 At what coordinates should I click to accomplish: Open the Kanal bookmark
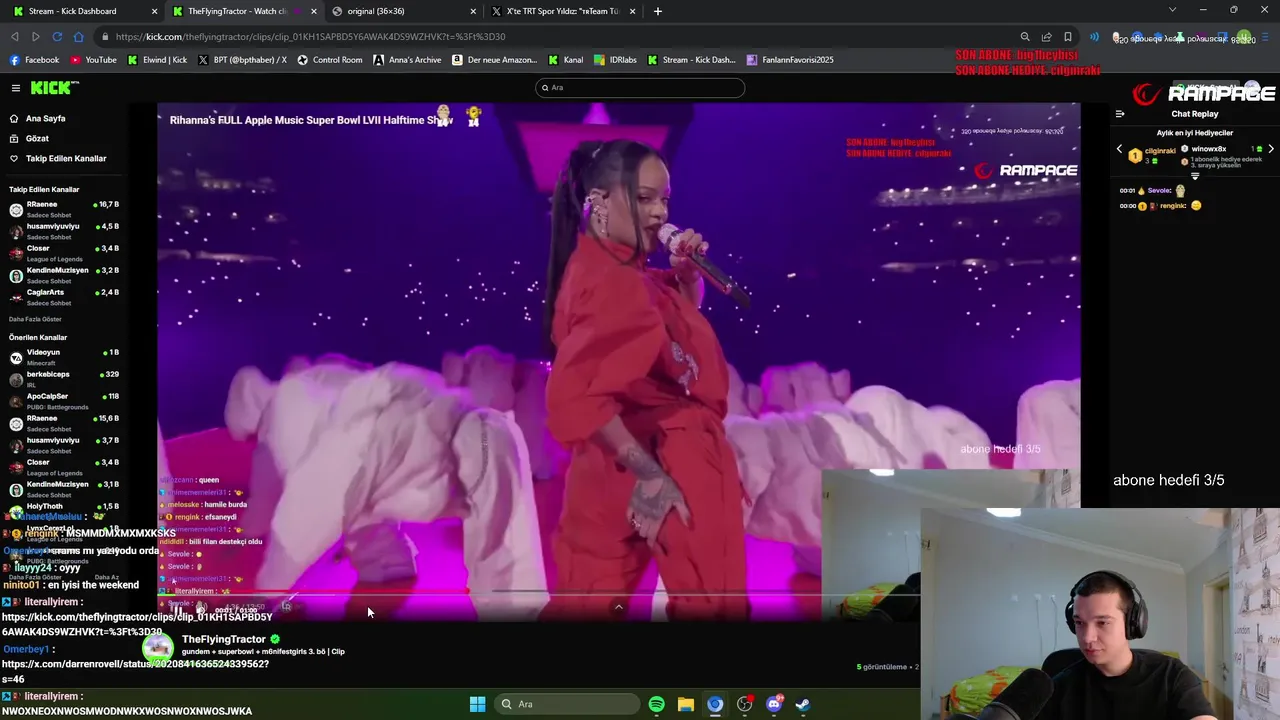pyautogui.click(x=565, y=60)
